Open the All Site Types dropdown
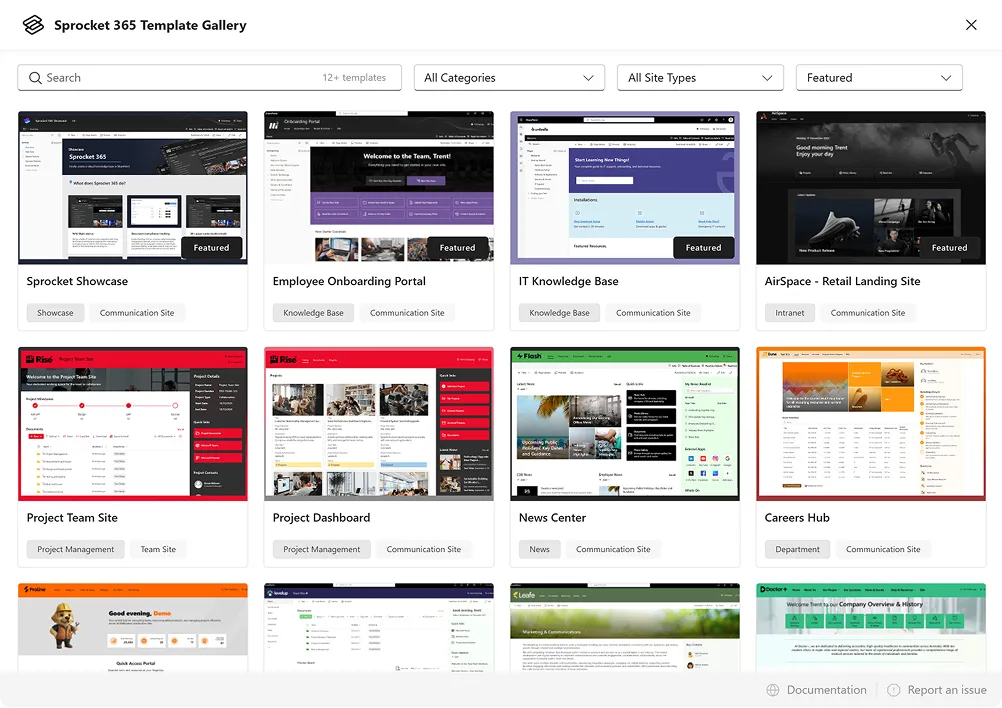Viewport: 1002px width, 708px height. 700,78
